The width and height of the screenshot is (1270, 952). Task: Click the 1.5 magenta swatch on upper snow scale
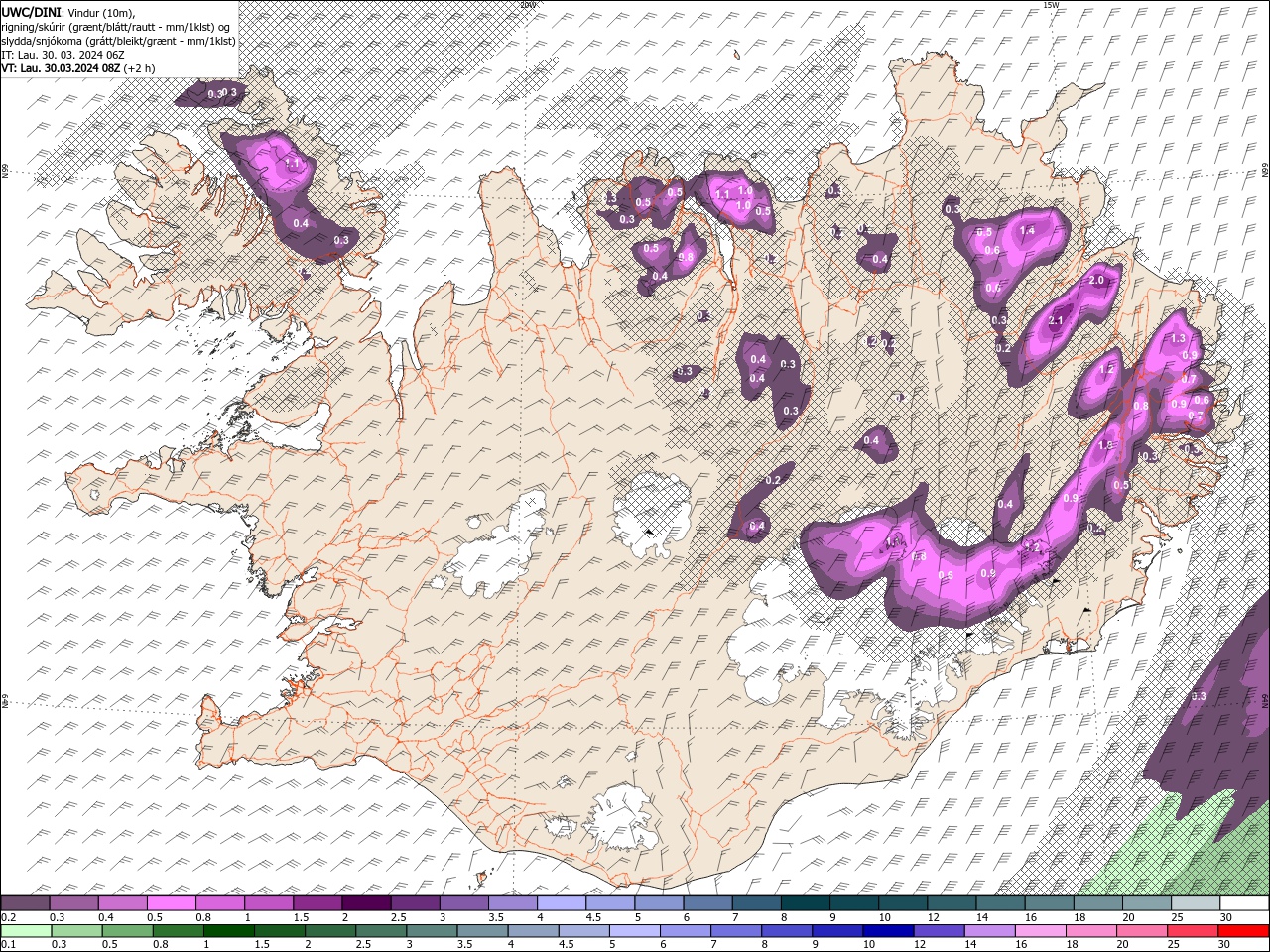(318, 903)
